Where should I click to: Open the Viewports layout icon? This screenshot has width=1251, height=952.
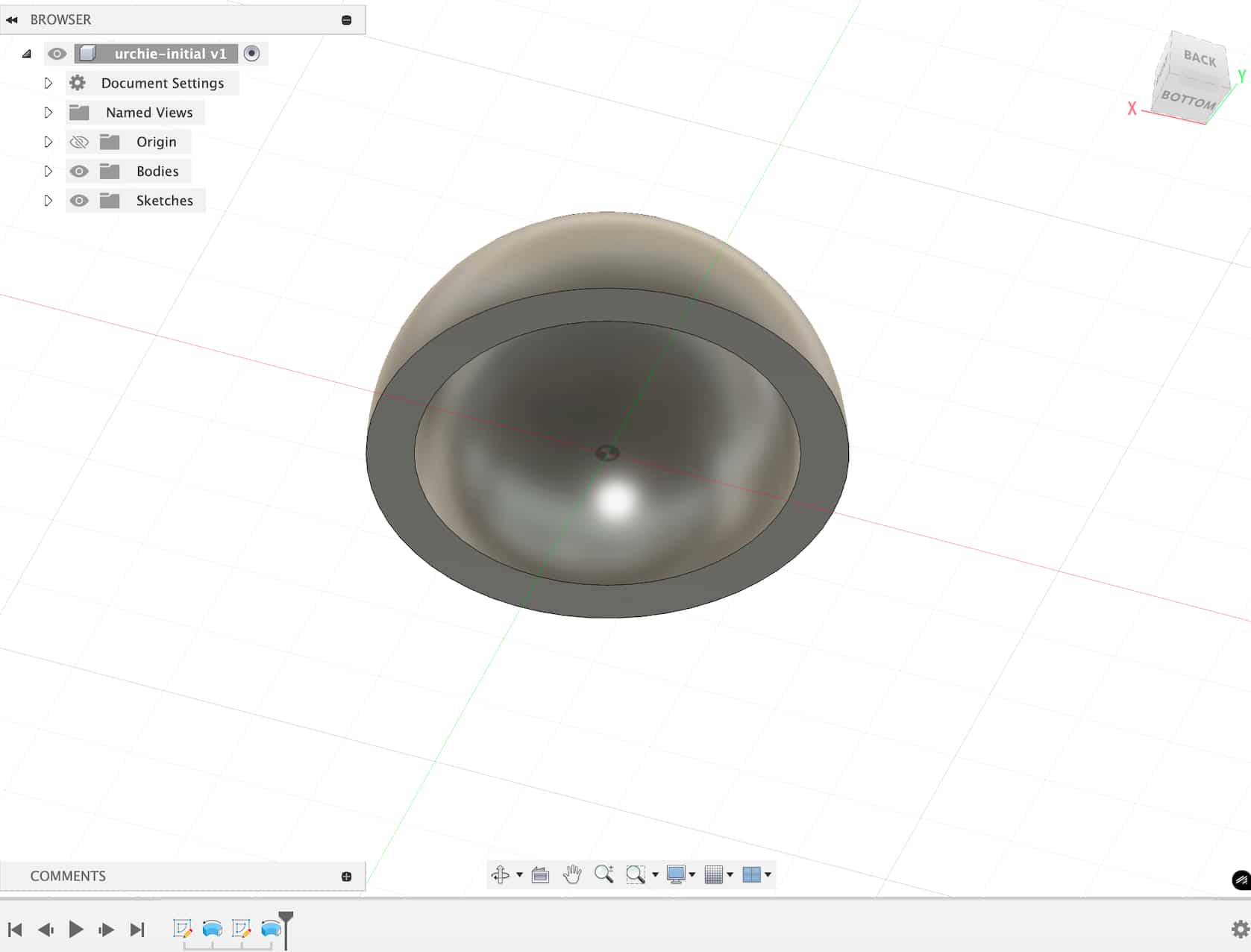click(751, 874)
